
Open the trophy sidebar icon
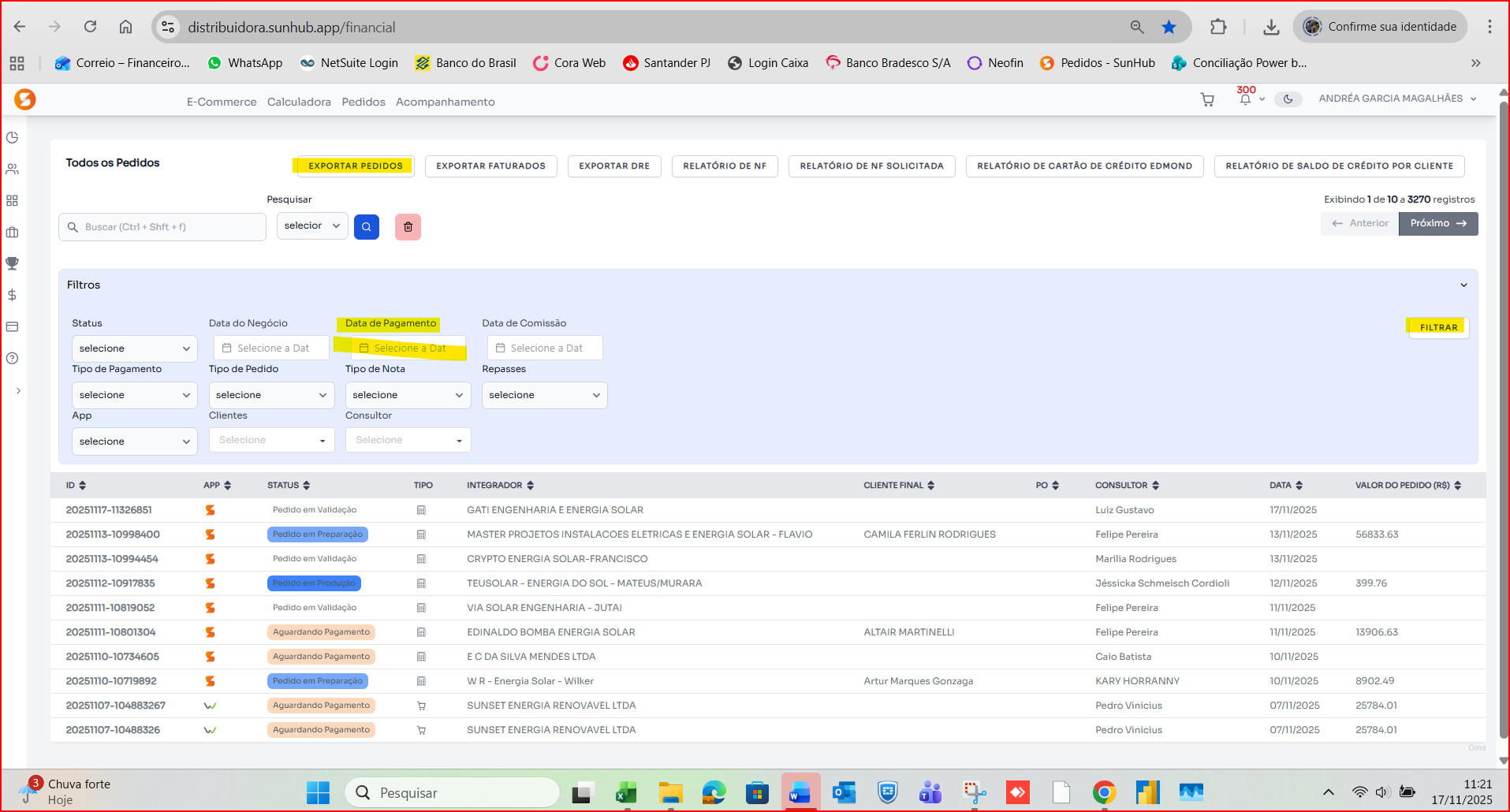13,263
